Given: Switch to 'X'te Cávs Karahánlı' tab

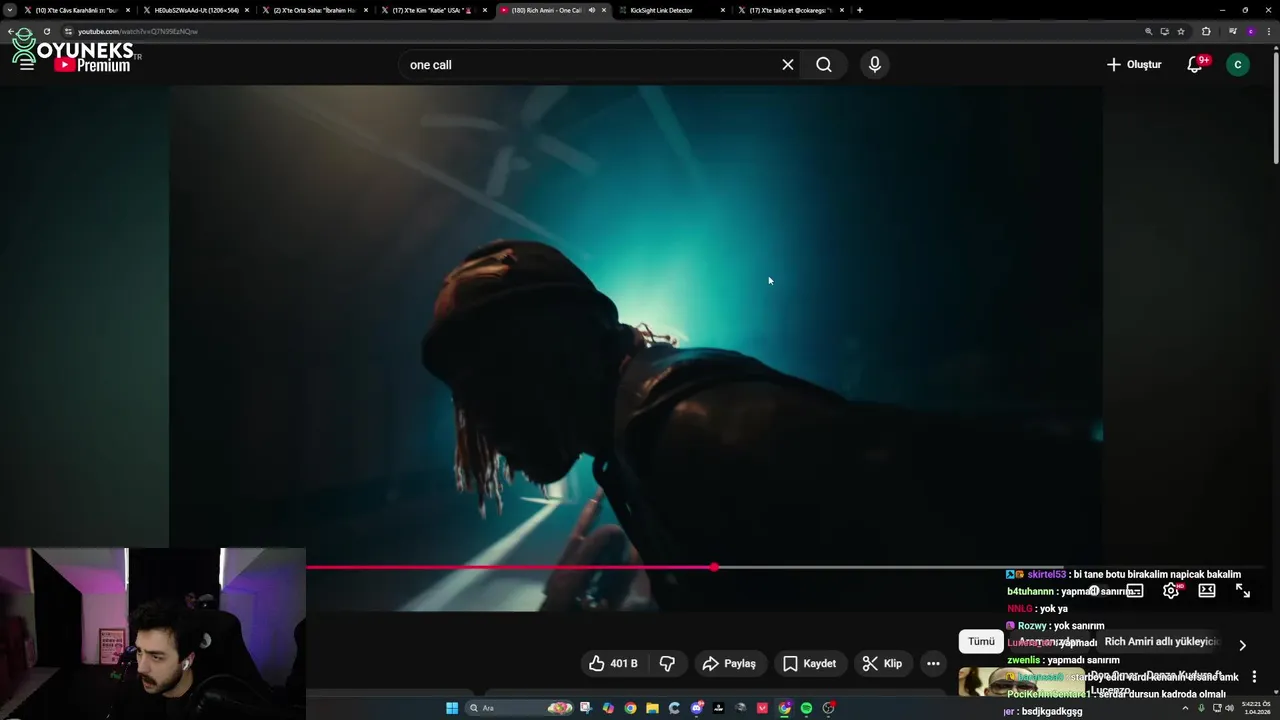Looking at the screenshot, I should (77, 10).
